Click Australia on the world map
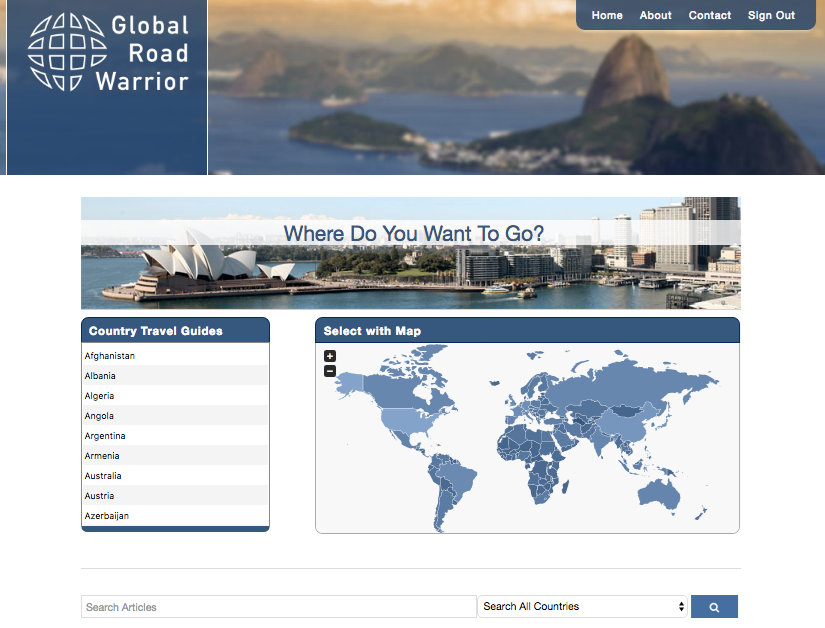This screenshot has height=628, width=825. coord(661,491)
